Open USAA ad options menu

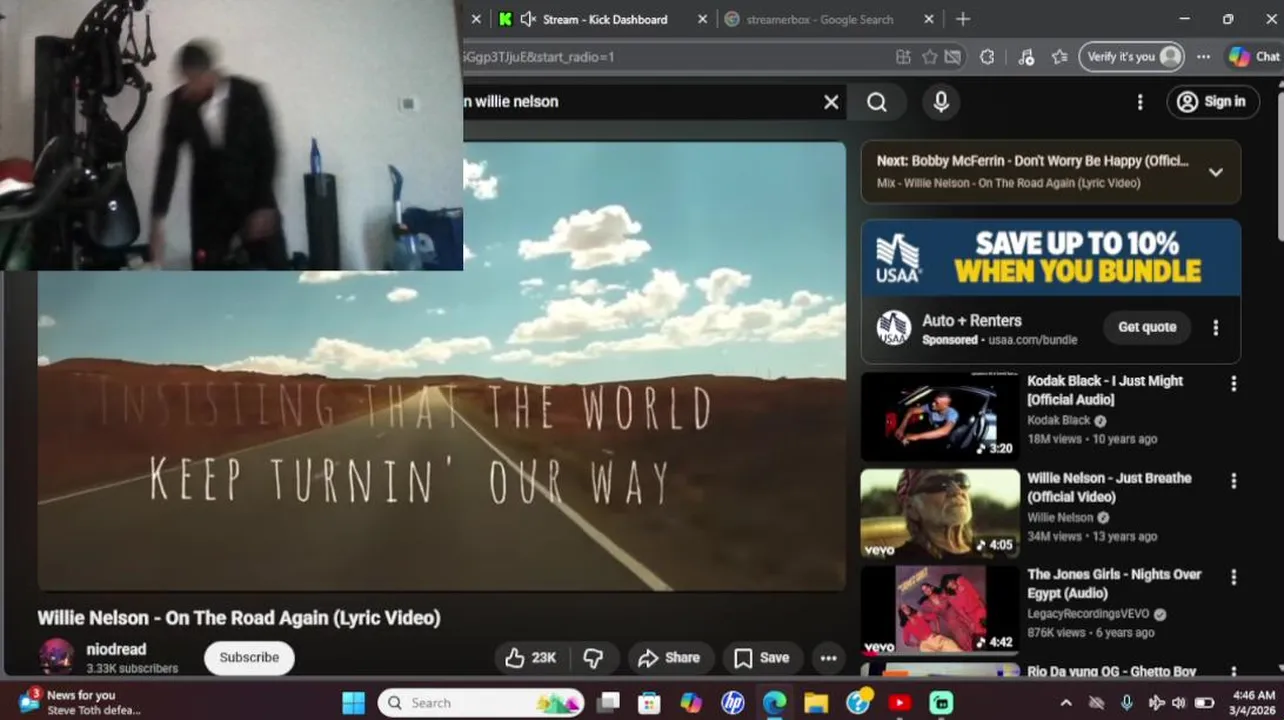(1216, 328)
